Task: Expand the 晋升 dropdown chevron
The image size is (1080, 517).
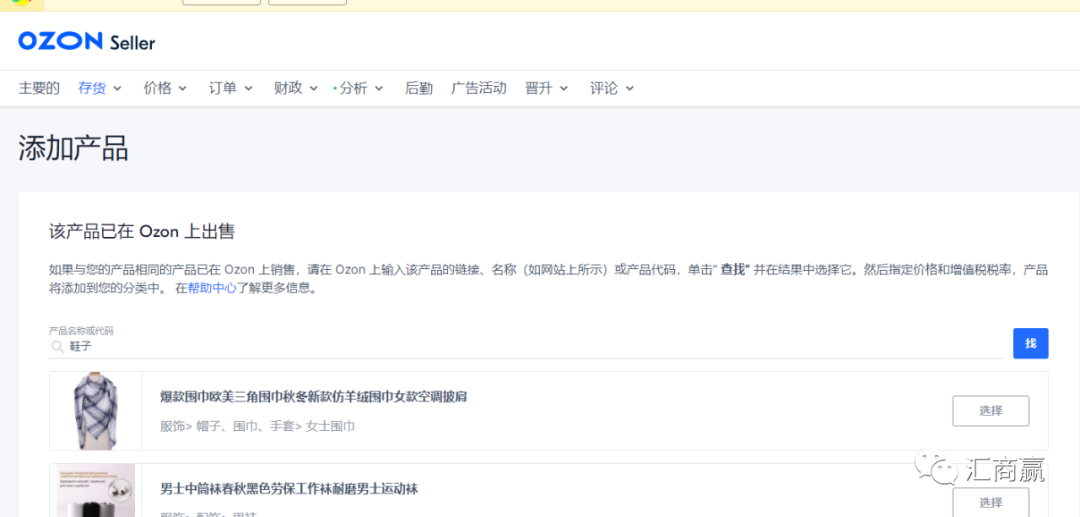Action: [x=563, y=88]
